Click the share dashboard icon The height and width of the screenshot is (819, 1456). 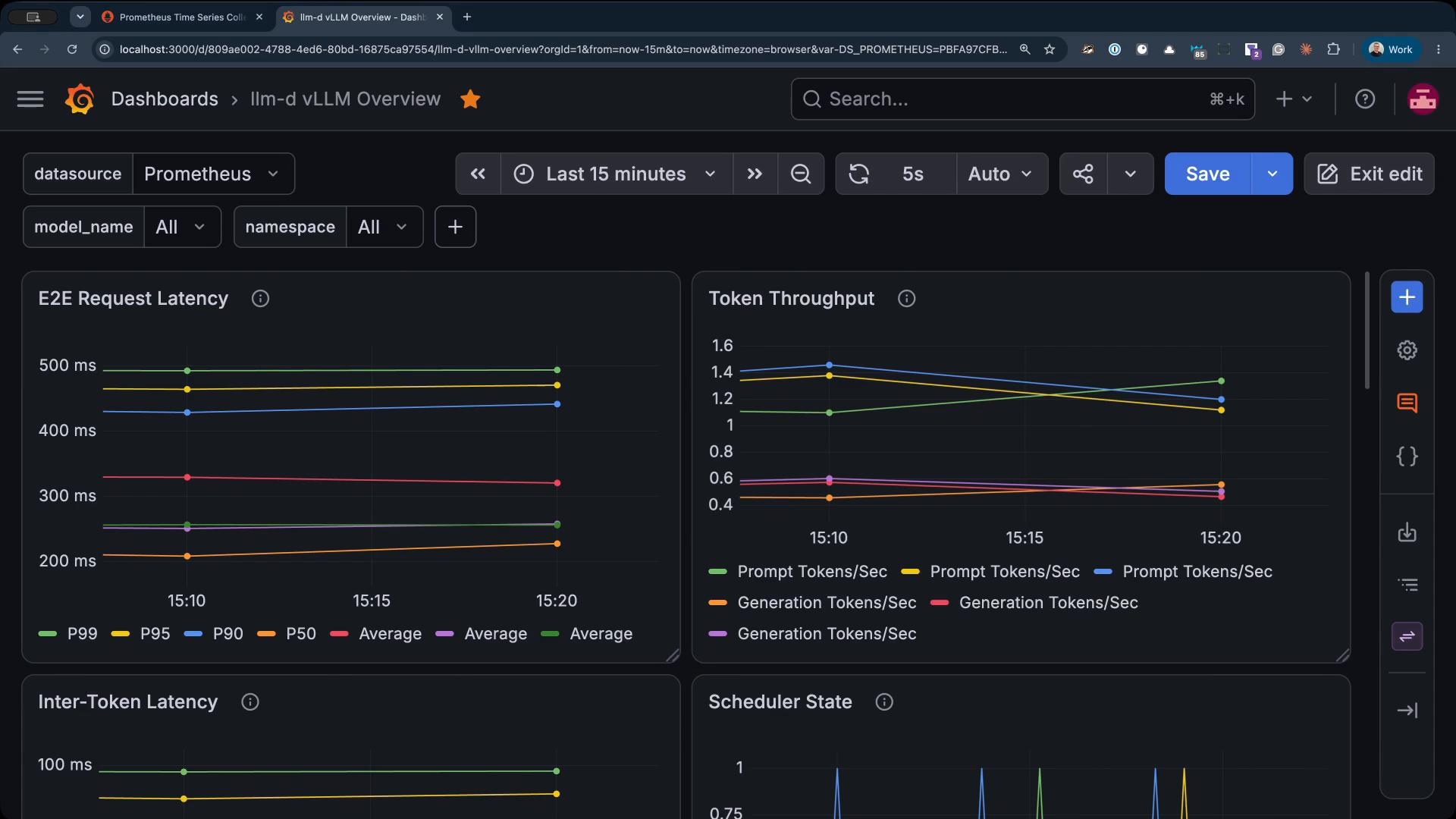[x=1083, y=174]
